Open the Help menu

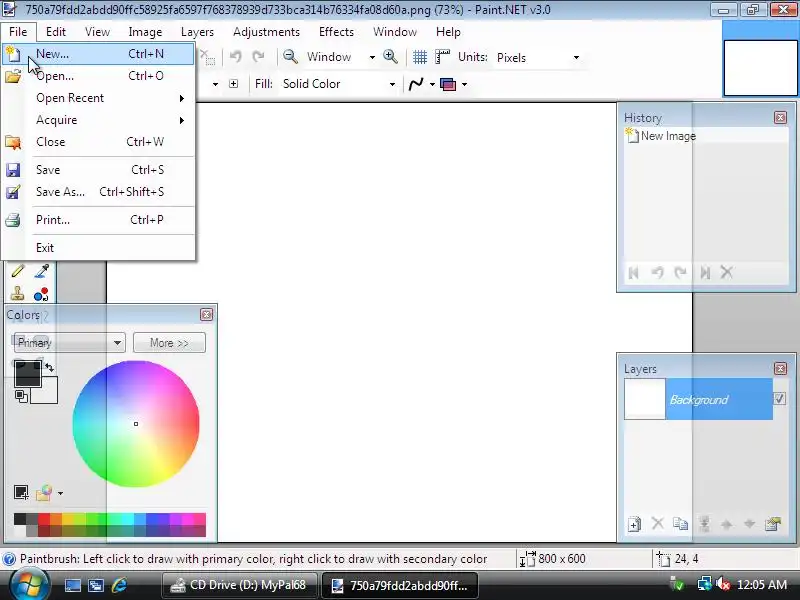[x=448, y=32]
